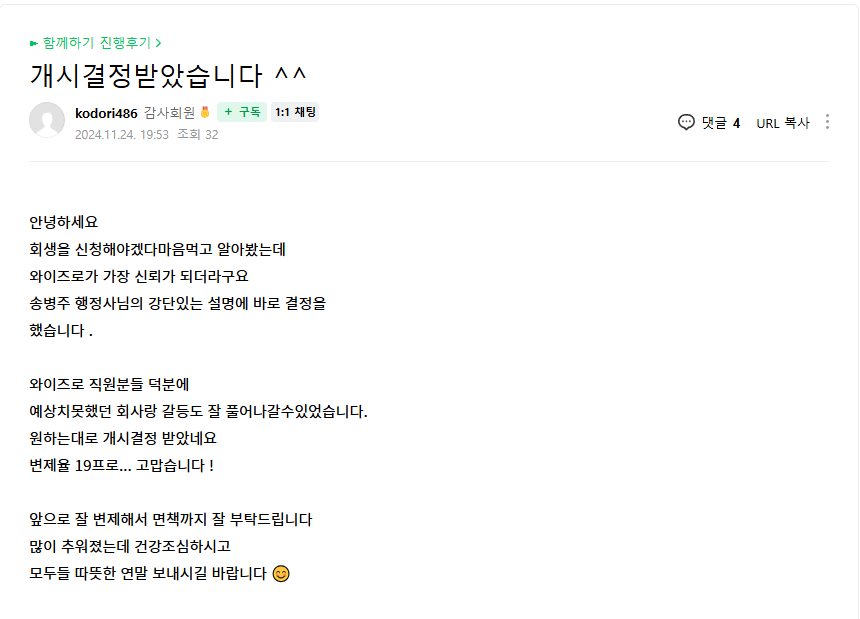Click the chevron after 함께하기 진행후기
Viewport: 860px width, 619px height.
[159, 43]
